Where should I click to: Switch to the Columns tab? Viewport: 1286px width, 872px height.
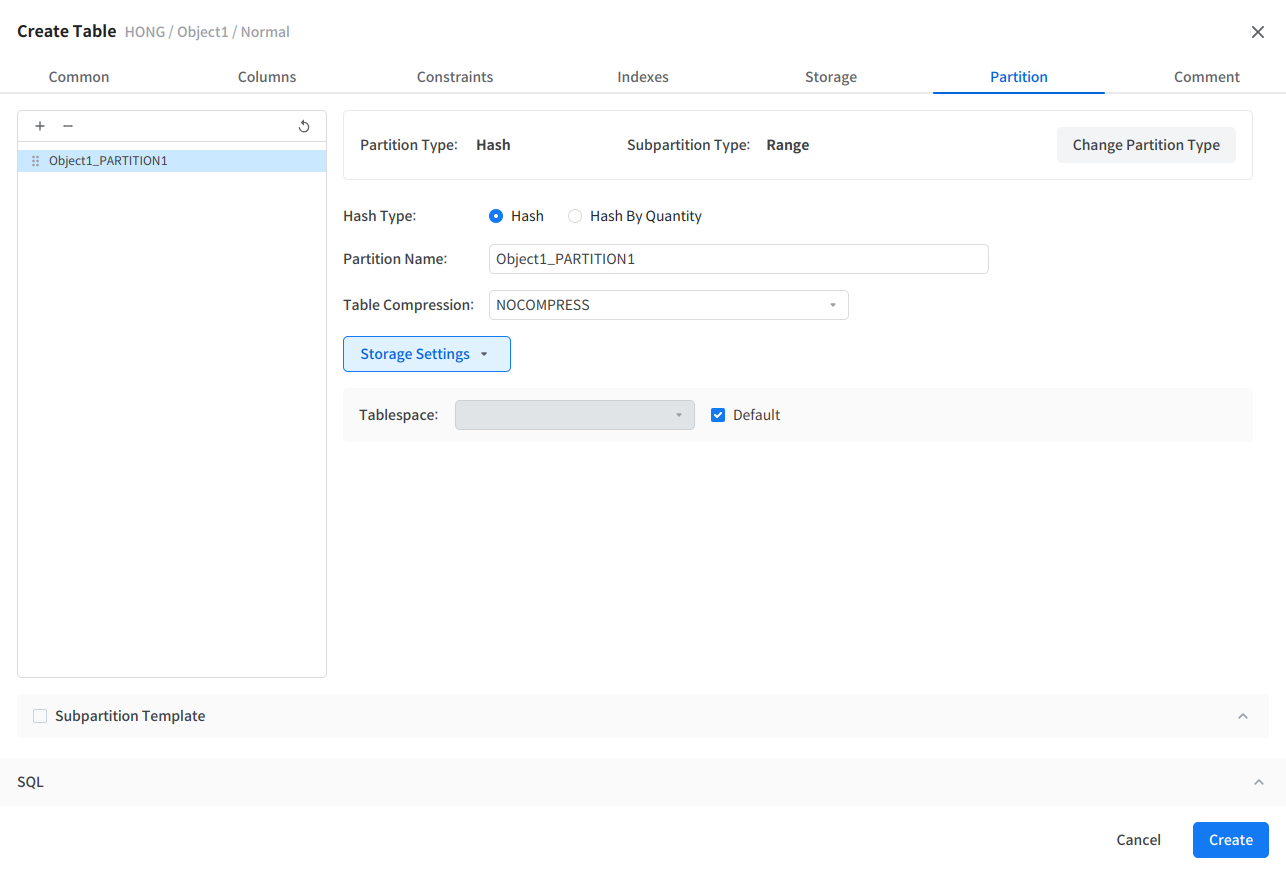click(267, 77)
